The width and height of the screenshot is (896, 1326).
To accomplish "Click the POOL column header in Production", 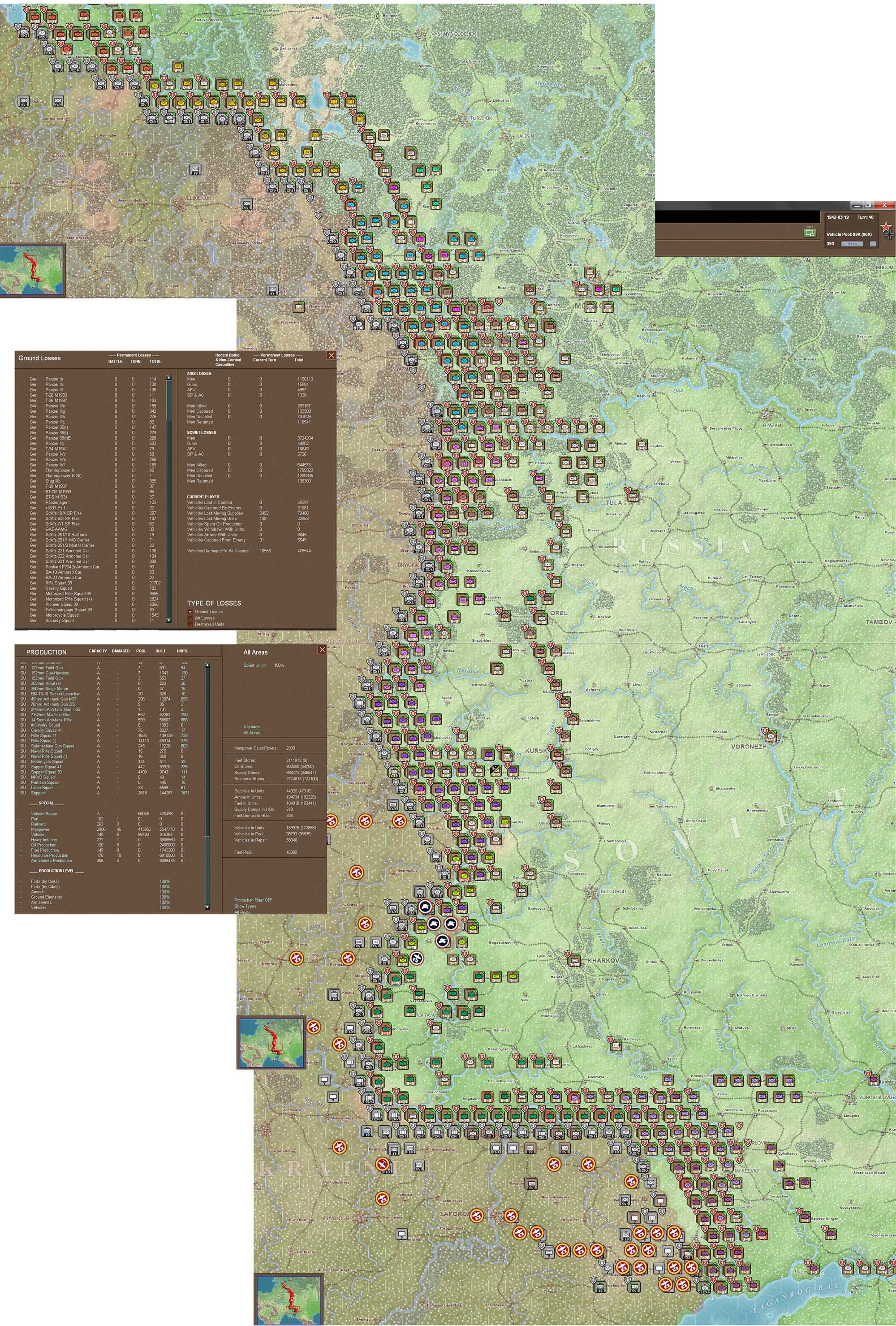I will [142, 651].
